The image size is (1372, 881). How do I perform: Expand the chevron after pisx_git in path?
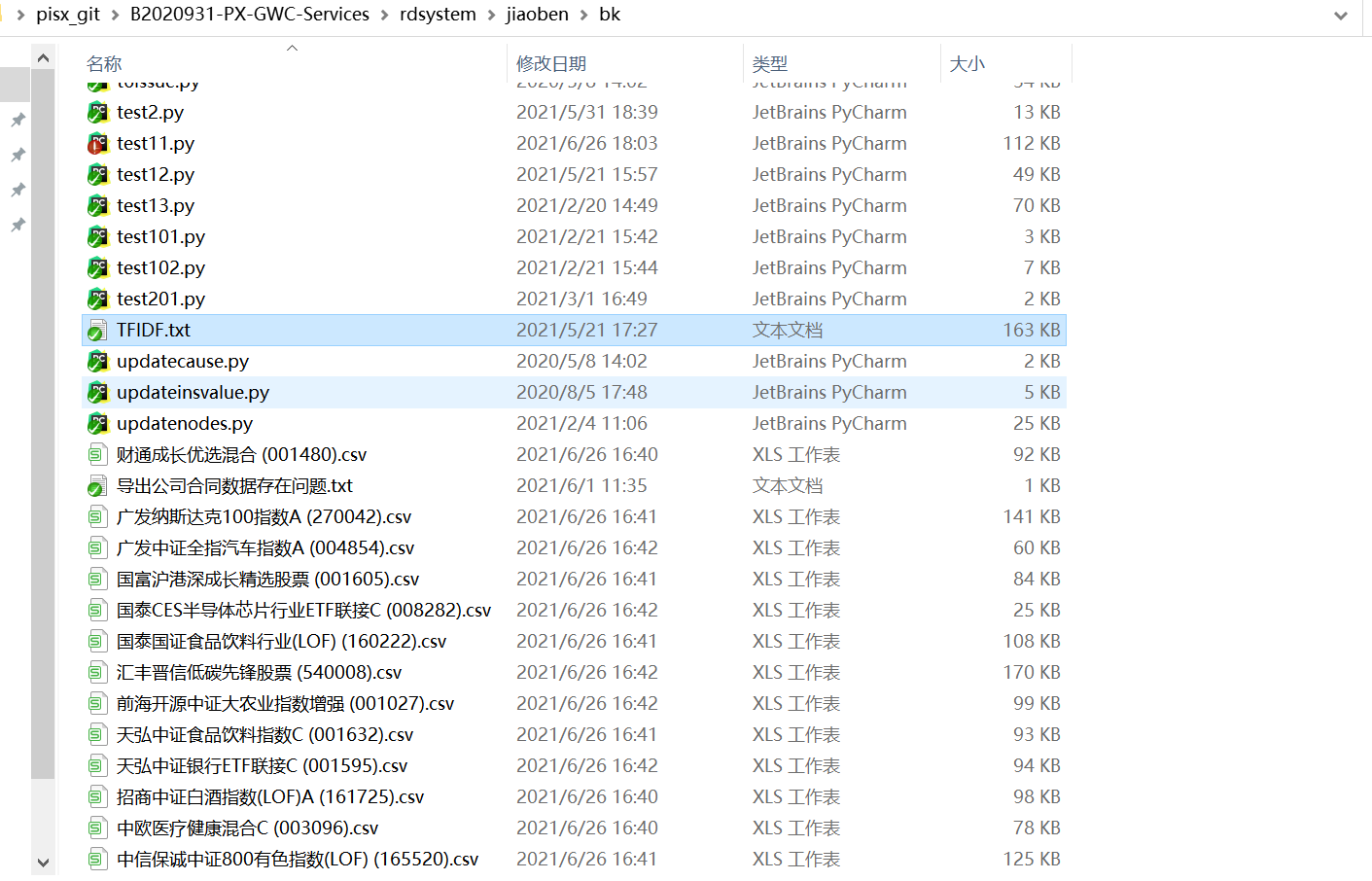(x=115, y=15)
